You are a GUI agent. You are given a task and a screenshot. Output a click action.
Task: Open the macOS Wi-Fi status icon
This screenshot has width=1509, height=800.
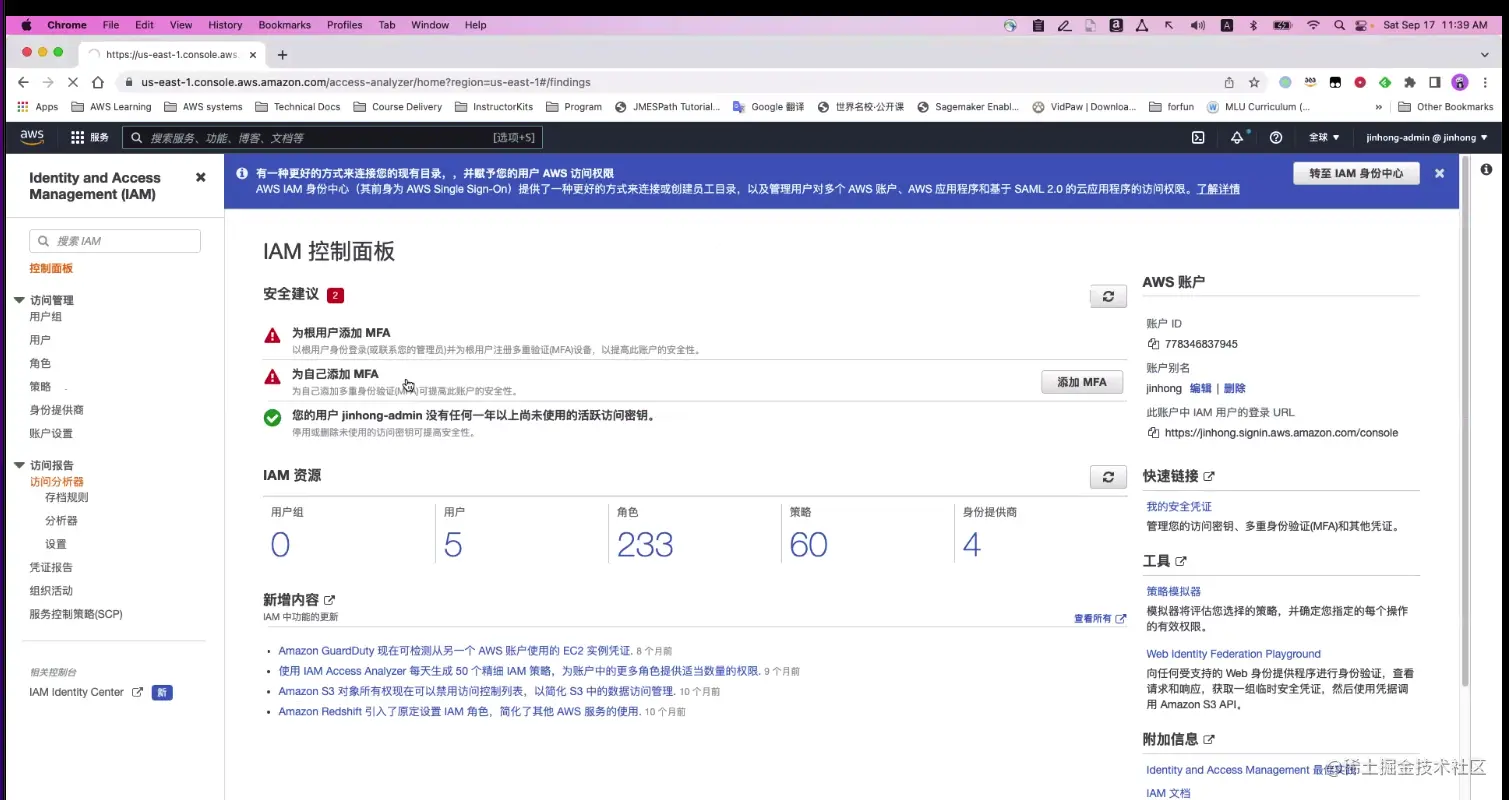click(1313, 25)
